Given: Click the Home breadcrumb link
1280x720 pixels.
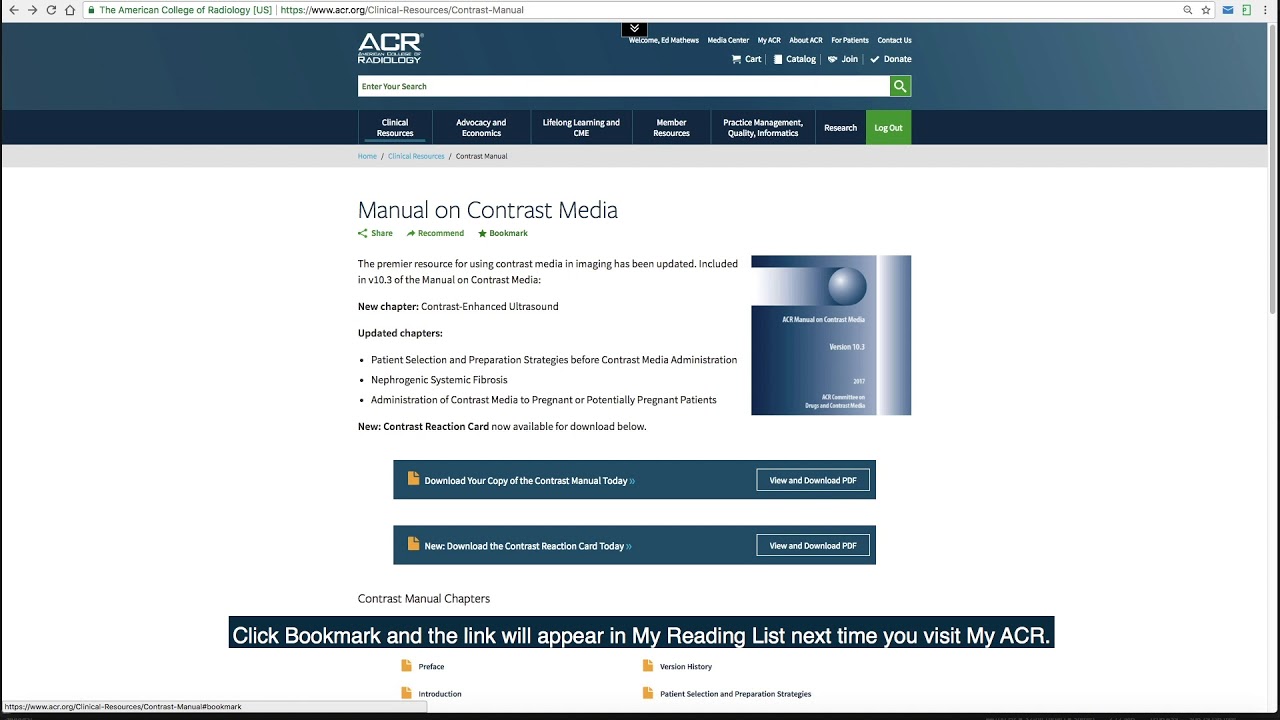Looking at the screenshot, I should pyautogui.click(x=367, y=156).
